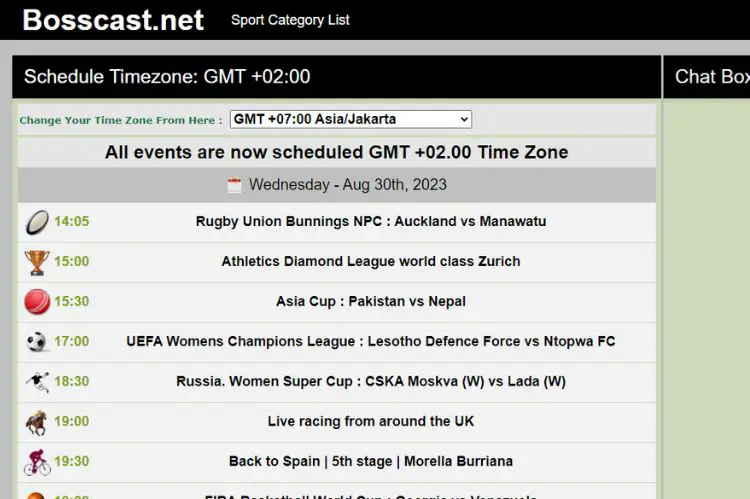Open Rugby Union Auckland vs Manawatu stream
This screenshot has height=499, width=750.
[x=371, y=222]
